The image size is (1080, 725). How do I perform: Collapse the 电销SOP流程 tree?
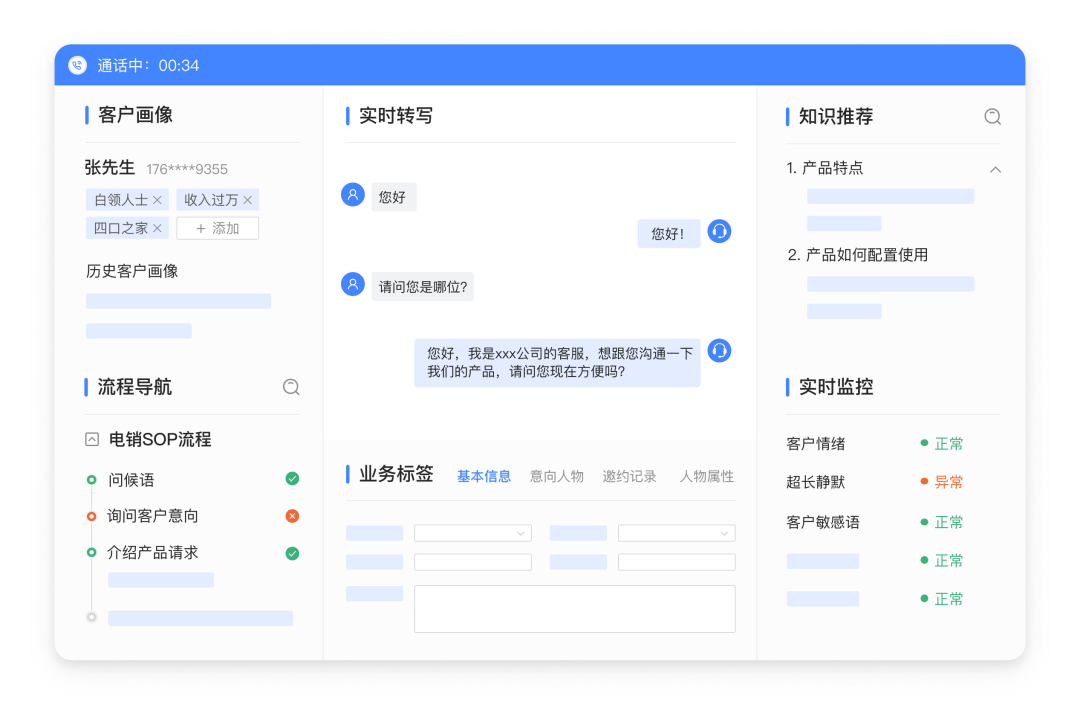coord(92,439)
